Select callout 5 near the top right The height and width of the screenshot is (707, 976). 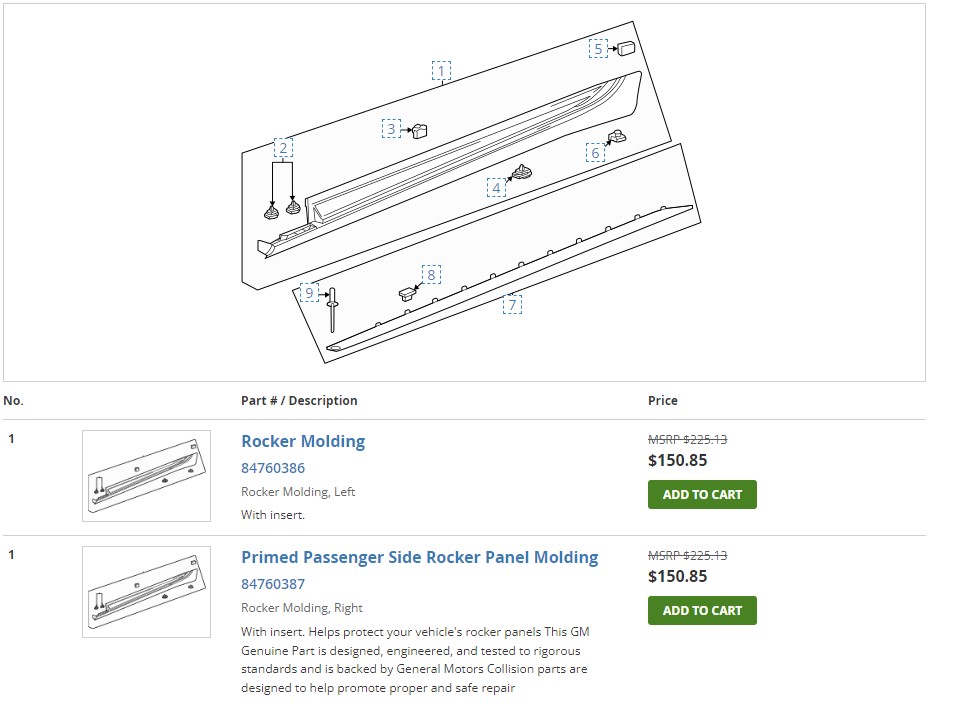(598, 49)
